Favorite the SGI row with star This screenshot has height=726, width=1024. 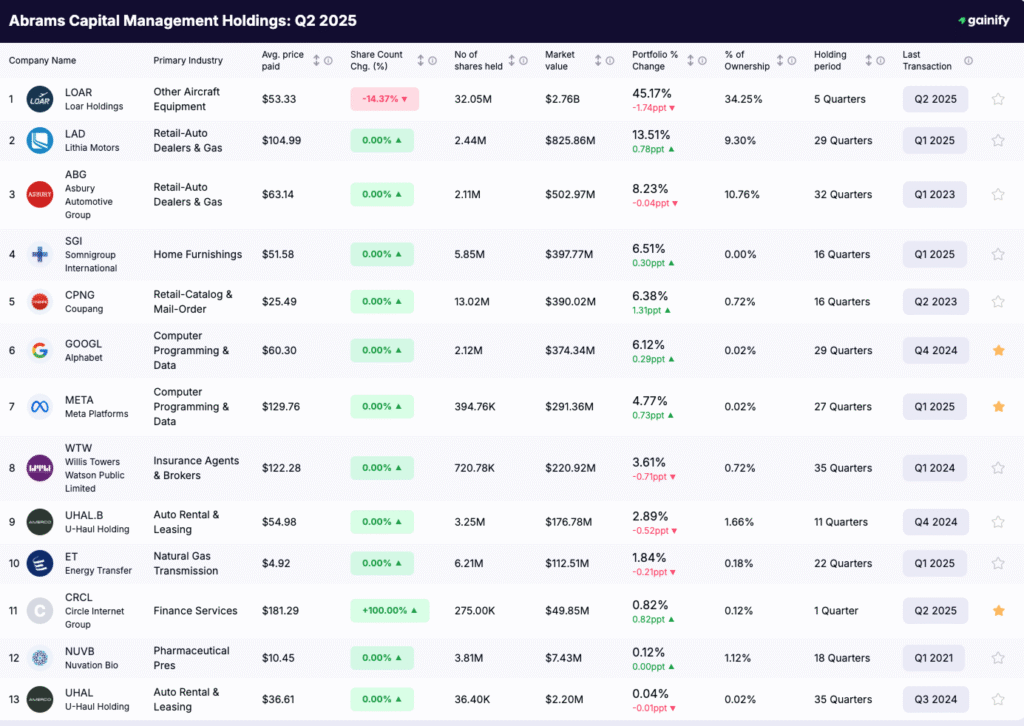tap(998, 254)
